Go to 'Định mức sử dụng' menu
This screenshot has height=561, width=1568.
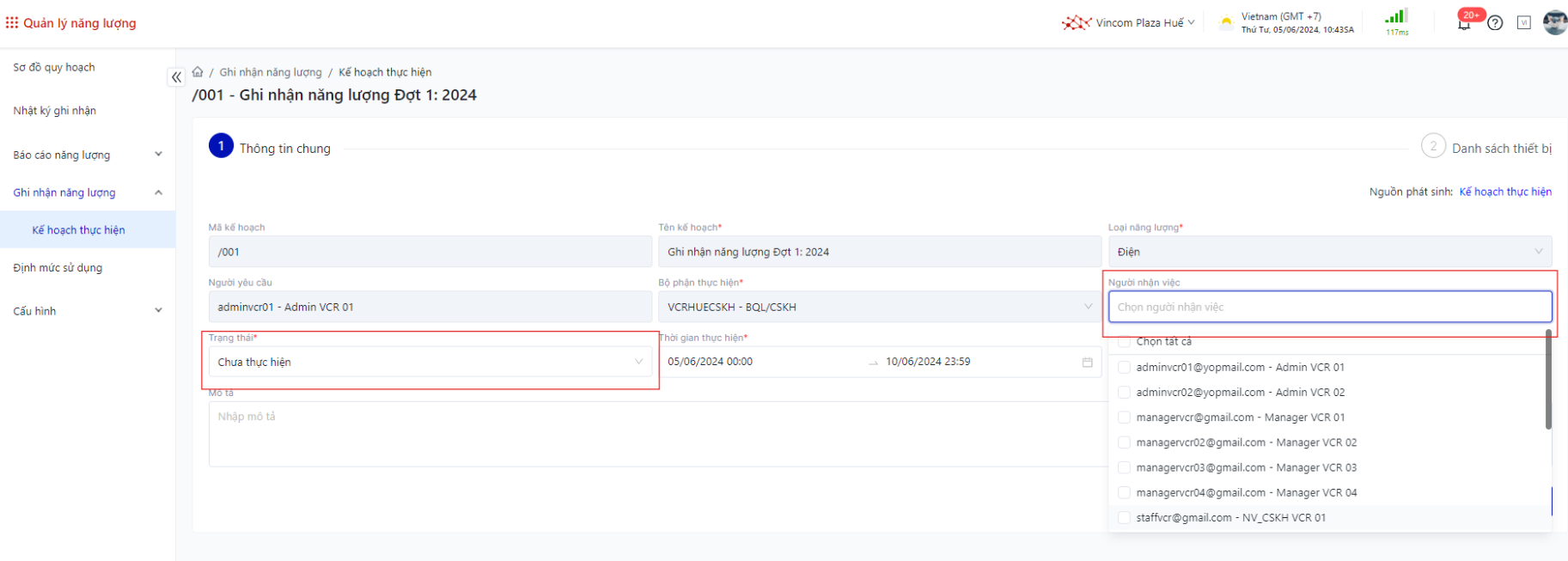[58, 268]
